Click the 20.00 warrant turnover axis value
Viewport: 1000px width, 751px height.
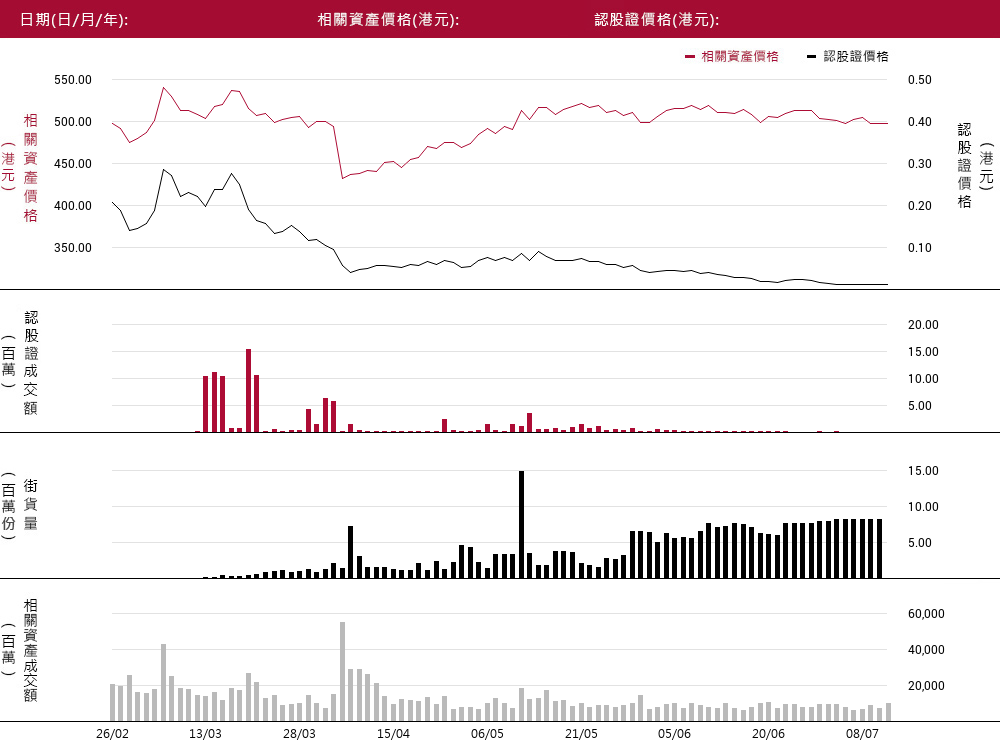coord(923,324)
